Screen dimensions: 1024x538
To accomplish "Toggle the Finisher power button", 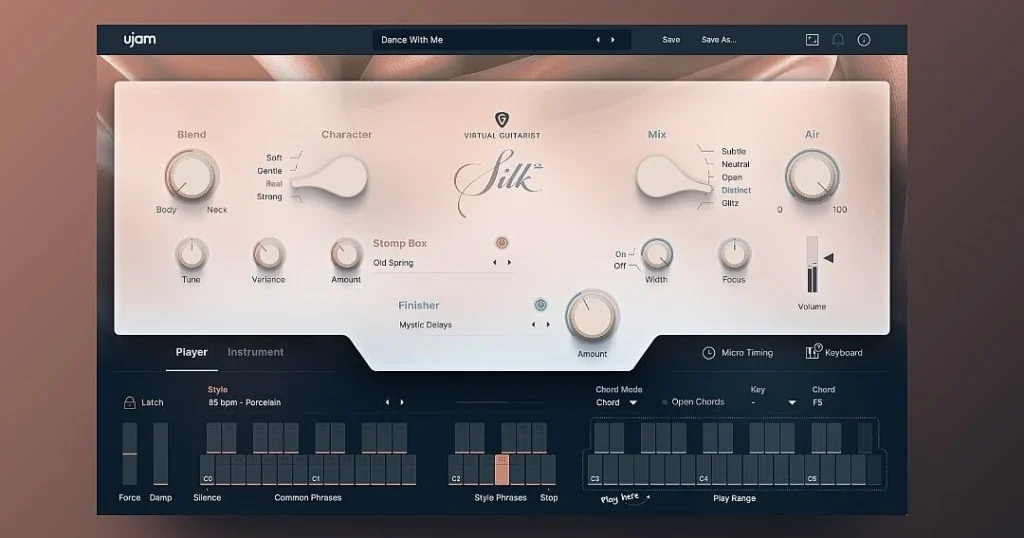I will (540, 305).
